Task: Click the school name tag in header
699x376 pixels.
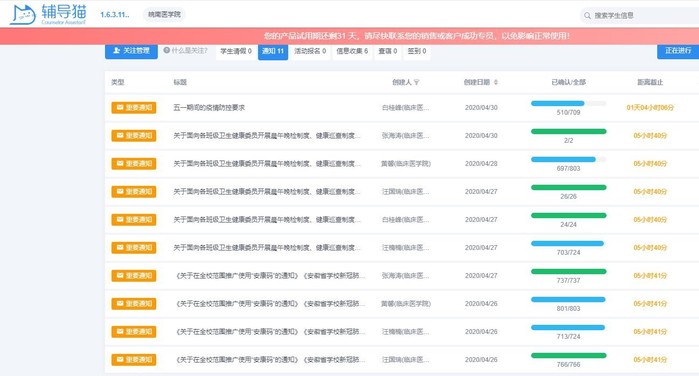Action: [164, 15]
